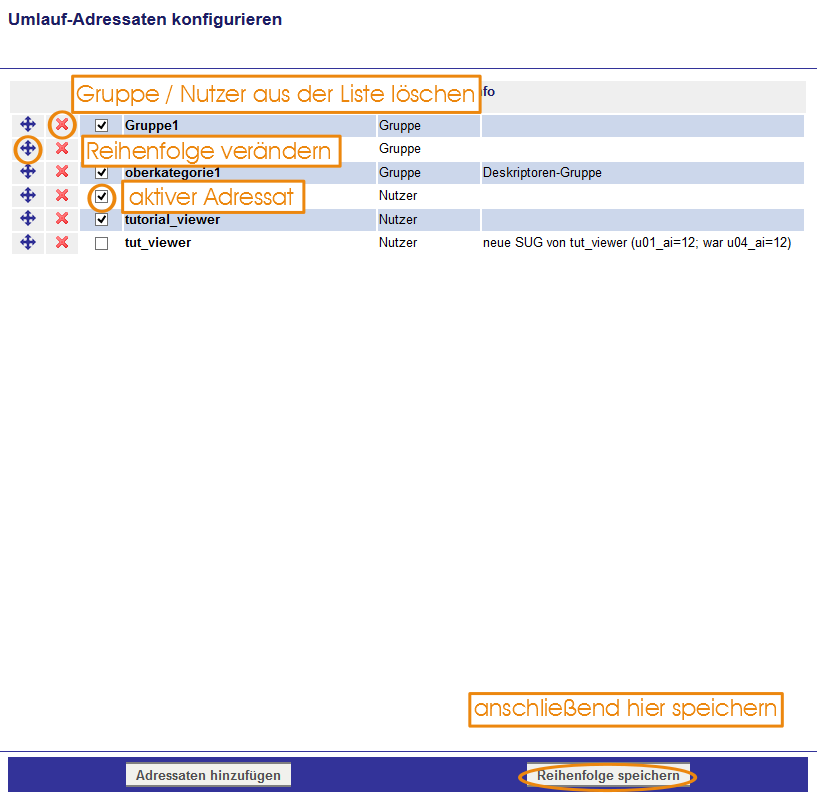This screenshot has height=801, width=817.
Task: Click move handle of row below Gruppe1
Action: [x=28, y=149]
